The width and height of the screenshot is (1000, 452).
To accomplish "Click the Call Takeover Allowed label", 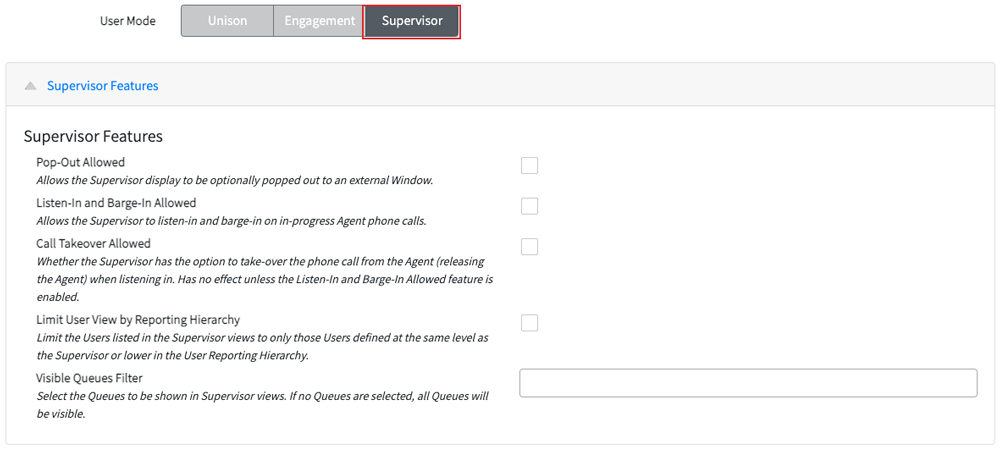I will coord(94,243).
